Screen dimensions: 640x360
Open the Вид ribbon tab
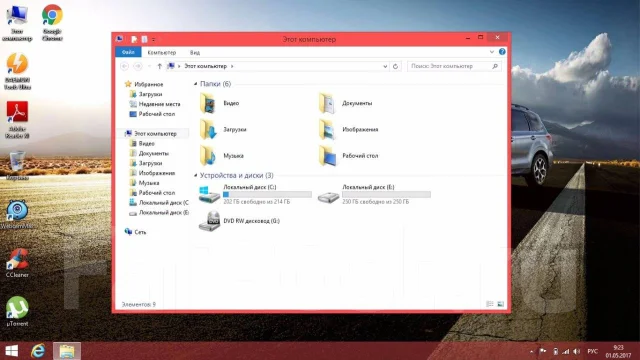pyautogui.click(x=195, y=52)
